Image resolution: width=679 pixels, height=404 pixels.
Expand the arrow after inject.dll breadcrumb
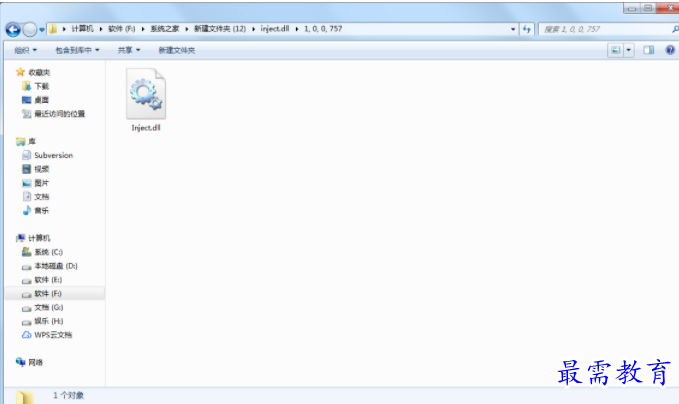point(297,29)
